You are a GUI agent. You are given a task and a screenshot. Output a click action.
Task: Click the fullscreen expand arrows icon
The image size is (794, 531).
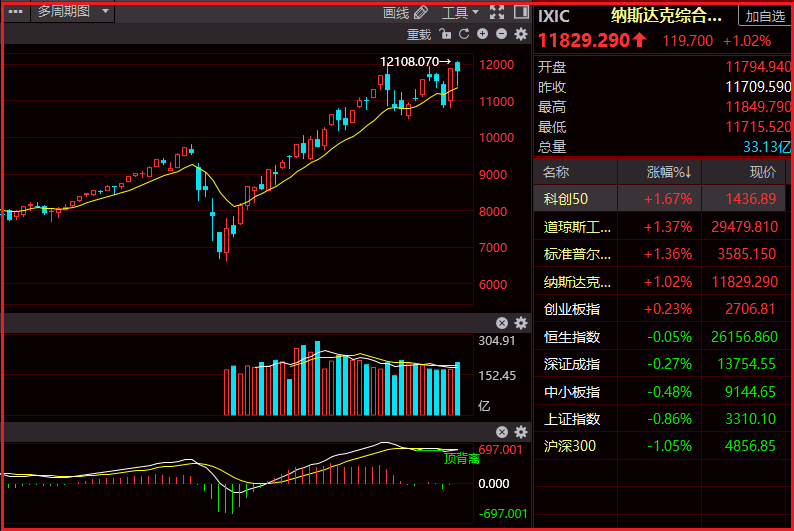click(x=497, y=12)
